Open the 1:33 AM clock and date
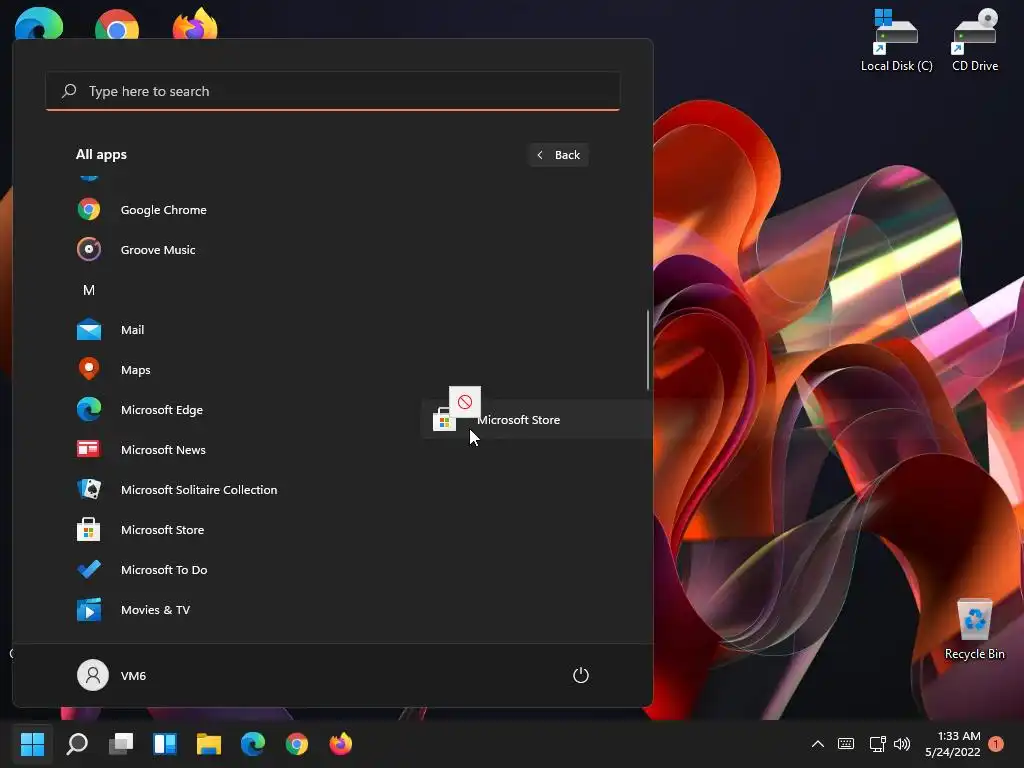Screen dimensions: 1024x768 pyautogui.click(x=953, y=744)
